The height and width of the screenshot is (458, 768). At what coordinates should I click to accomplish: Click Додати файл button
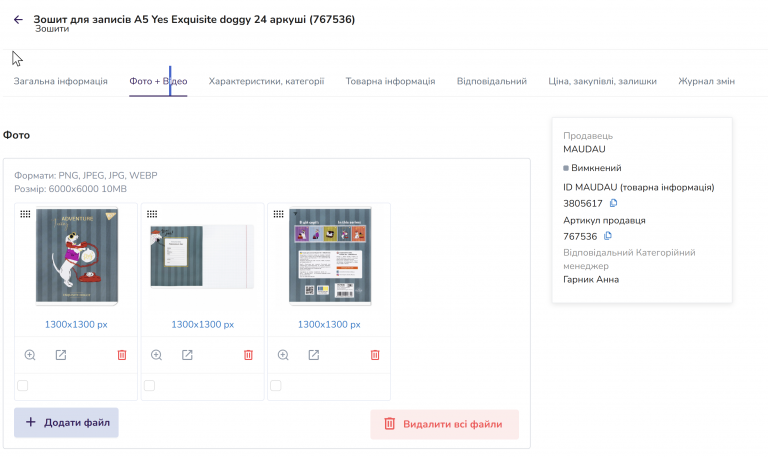tap(66, 422)
